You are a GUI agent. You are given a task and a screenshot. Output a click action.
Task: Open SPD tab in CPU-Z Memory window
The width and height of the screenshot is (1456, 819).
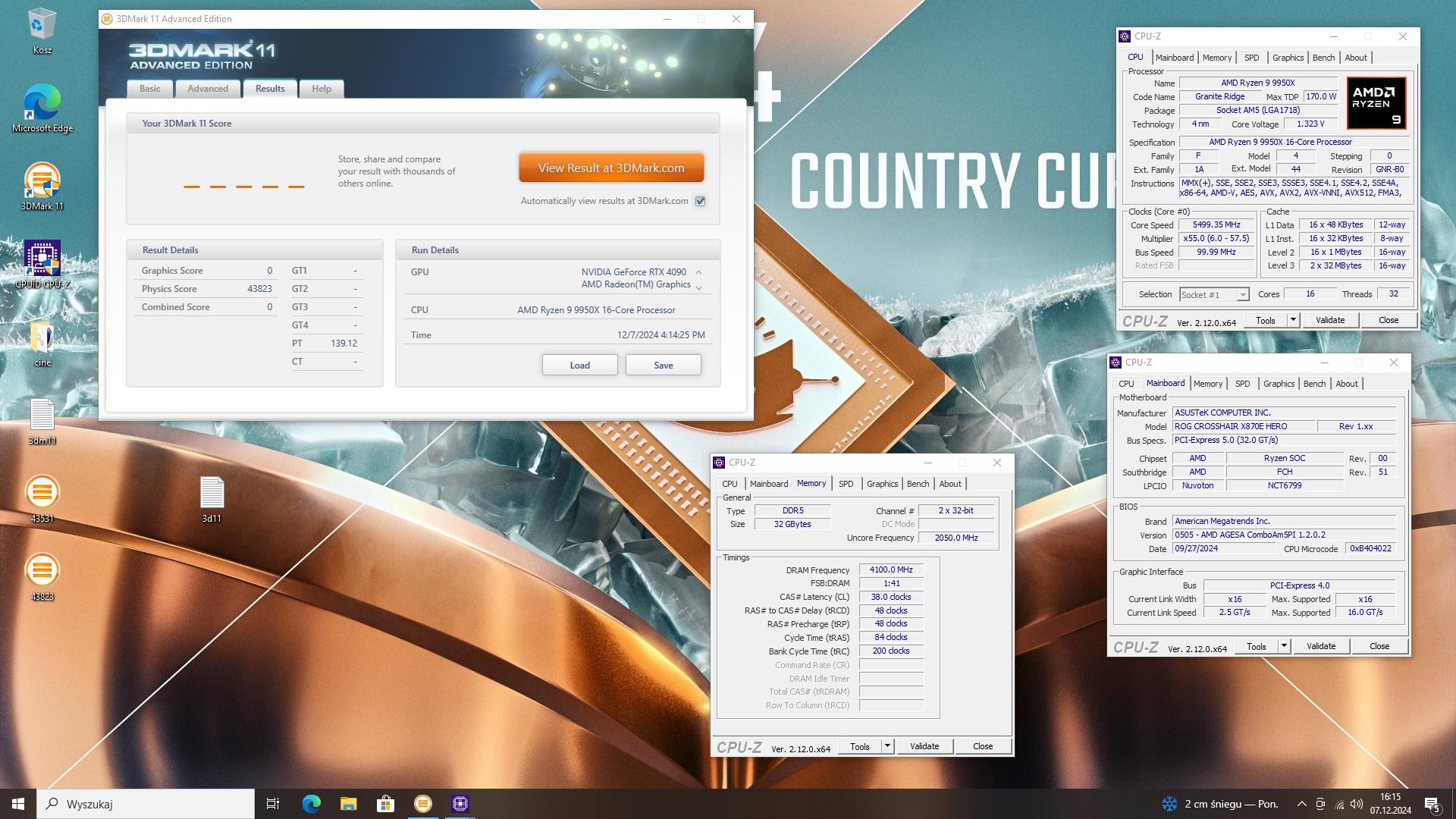(x=846, y=484)
